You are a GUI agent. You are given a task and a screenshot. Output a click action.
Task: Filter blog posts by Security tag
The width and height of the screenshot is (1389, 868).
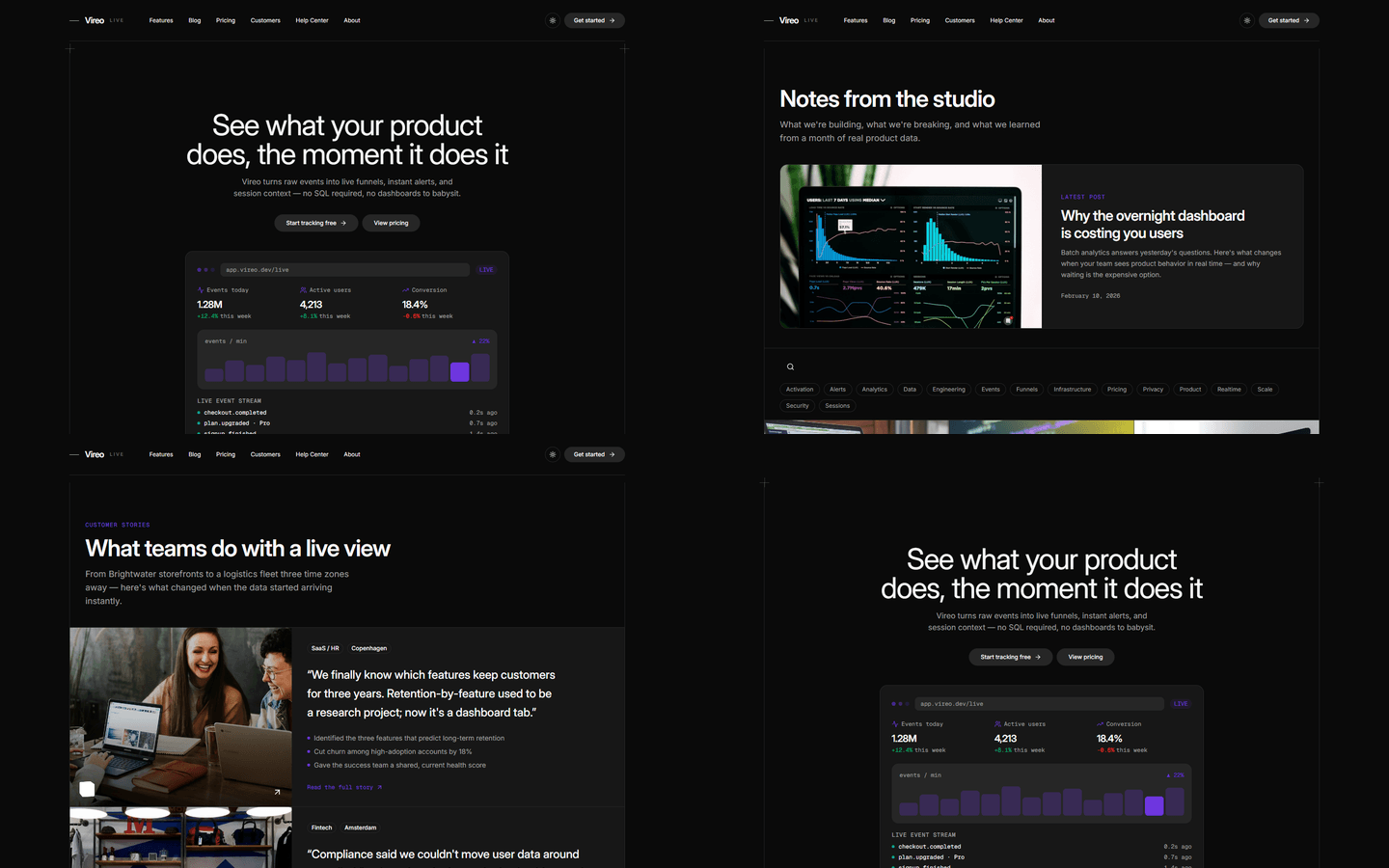(x=798, y=406)
